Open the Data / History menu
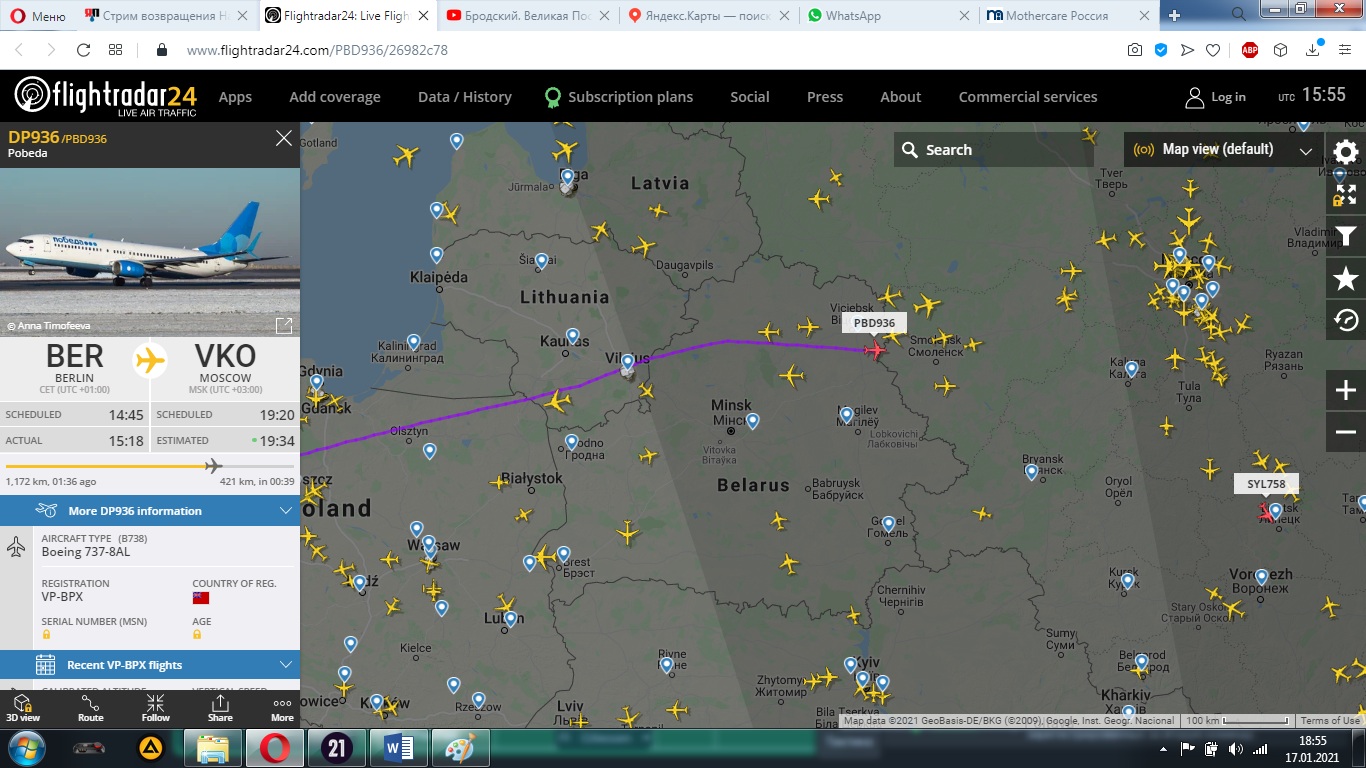Viewport: 1366px width, 768px height. click(465, 97)
